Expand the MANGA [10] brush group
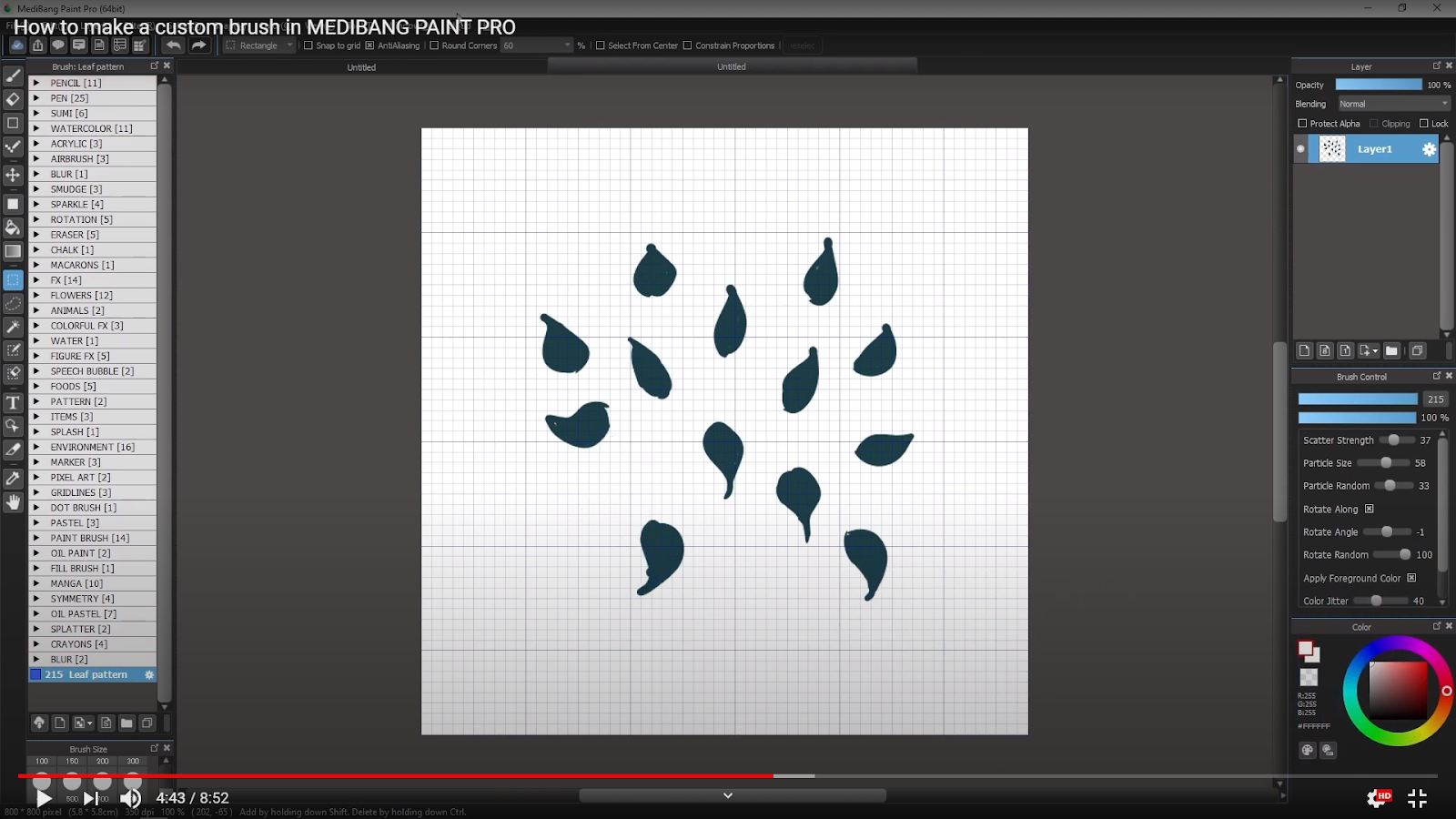This screenshot has height=819, width=1456. 36,583
